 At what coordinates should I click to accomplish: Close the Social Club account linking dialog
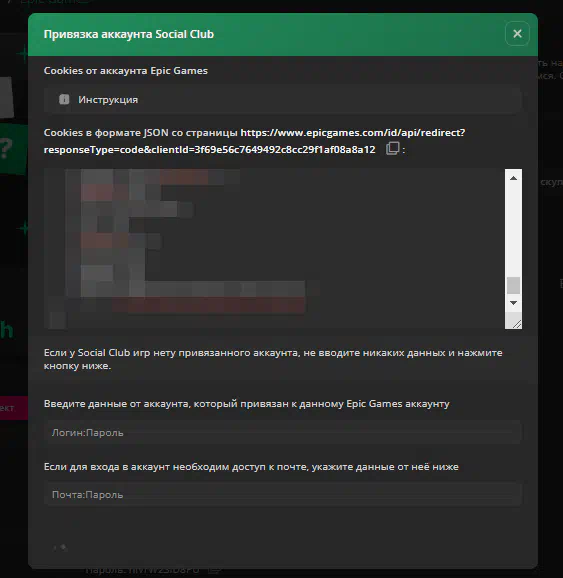coord(517,34)
